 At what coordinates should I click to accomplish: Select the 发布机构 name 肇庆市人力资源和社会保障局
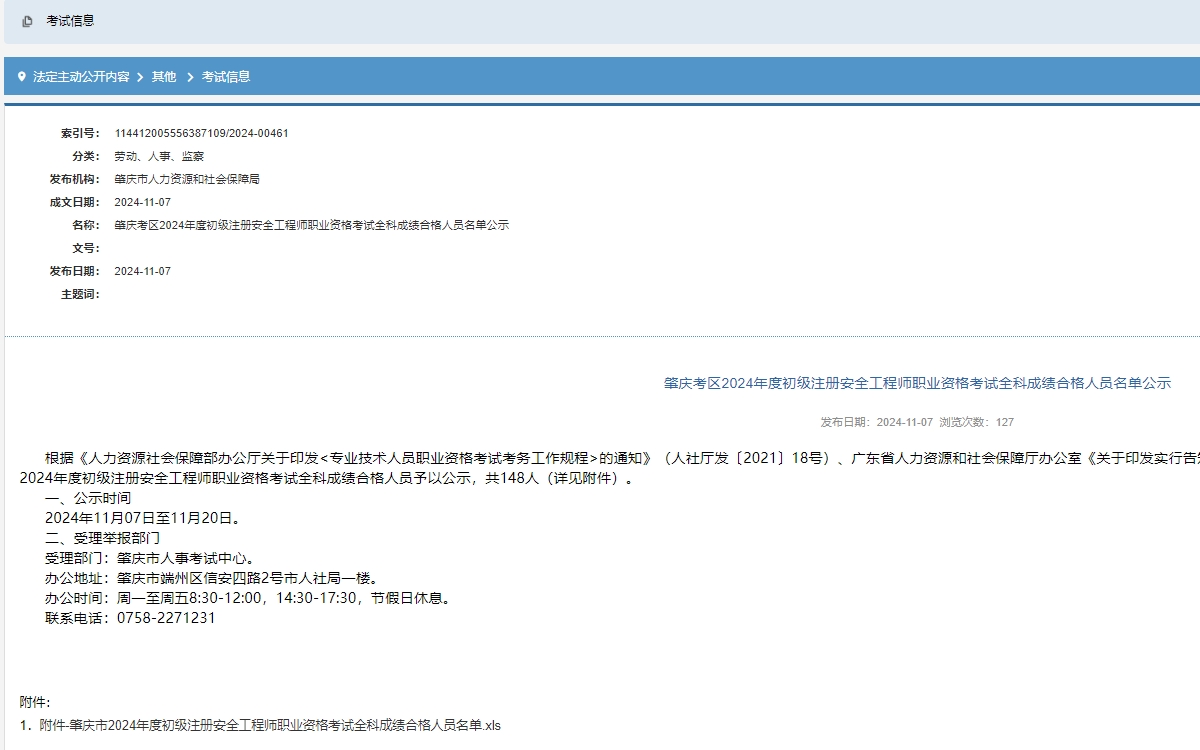[190, 179]
